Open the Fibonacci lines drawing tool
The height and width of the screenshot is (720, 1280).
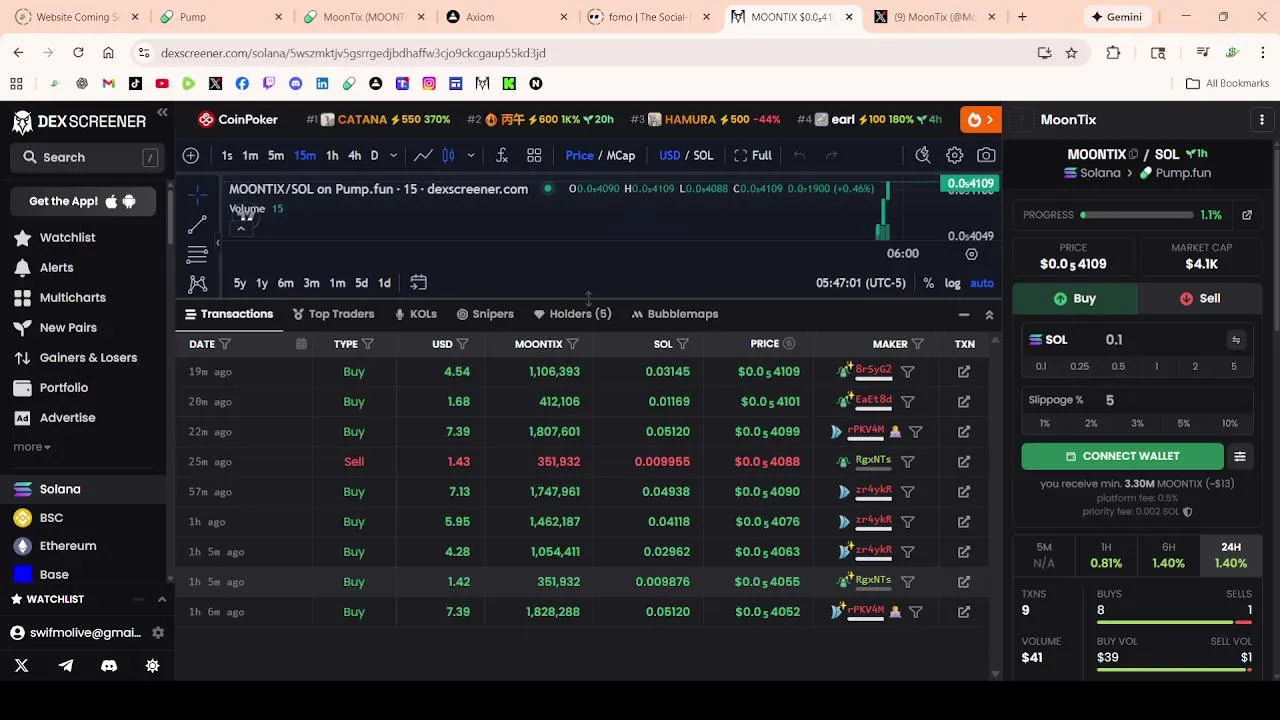[x=197, y=254]
